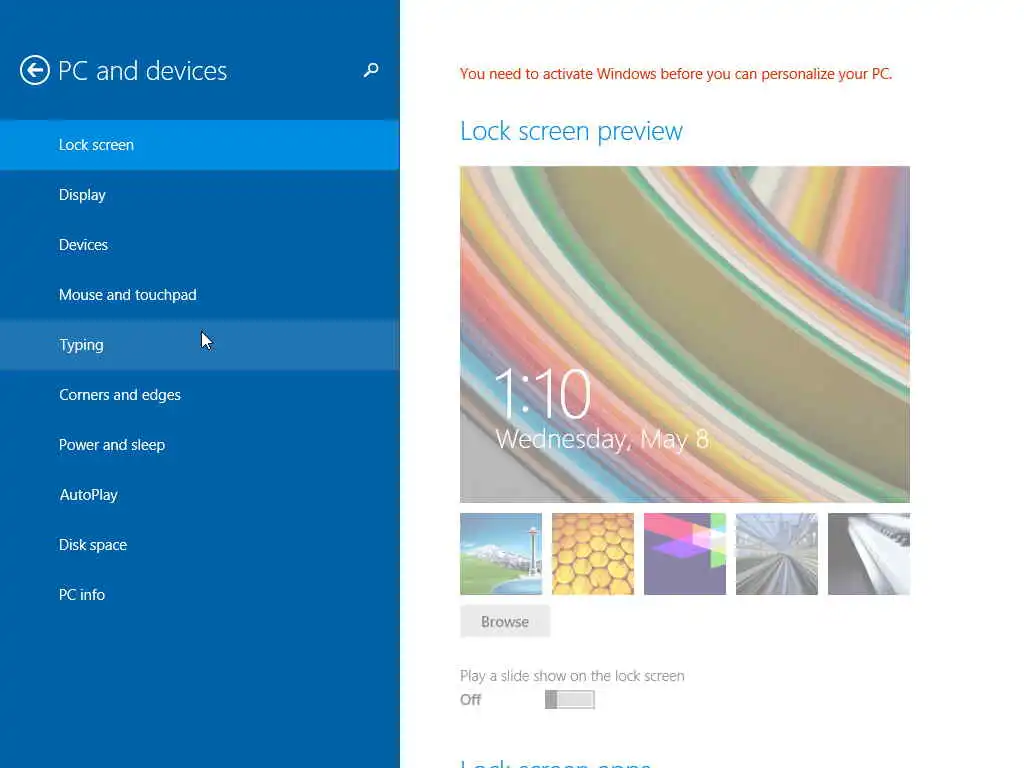Screen dimensions: 1024x768
Task: Open the Disk space page
Action: (199, 545)
